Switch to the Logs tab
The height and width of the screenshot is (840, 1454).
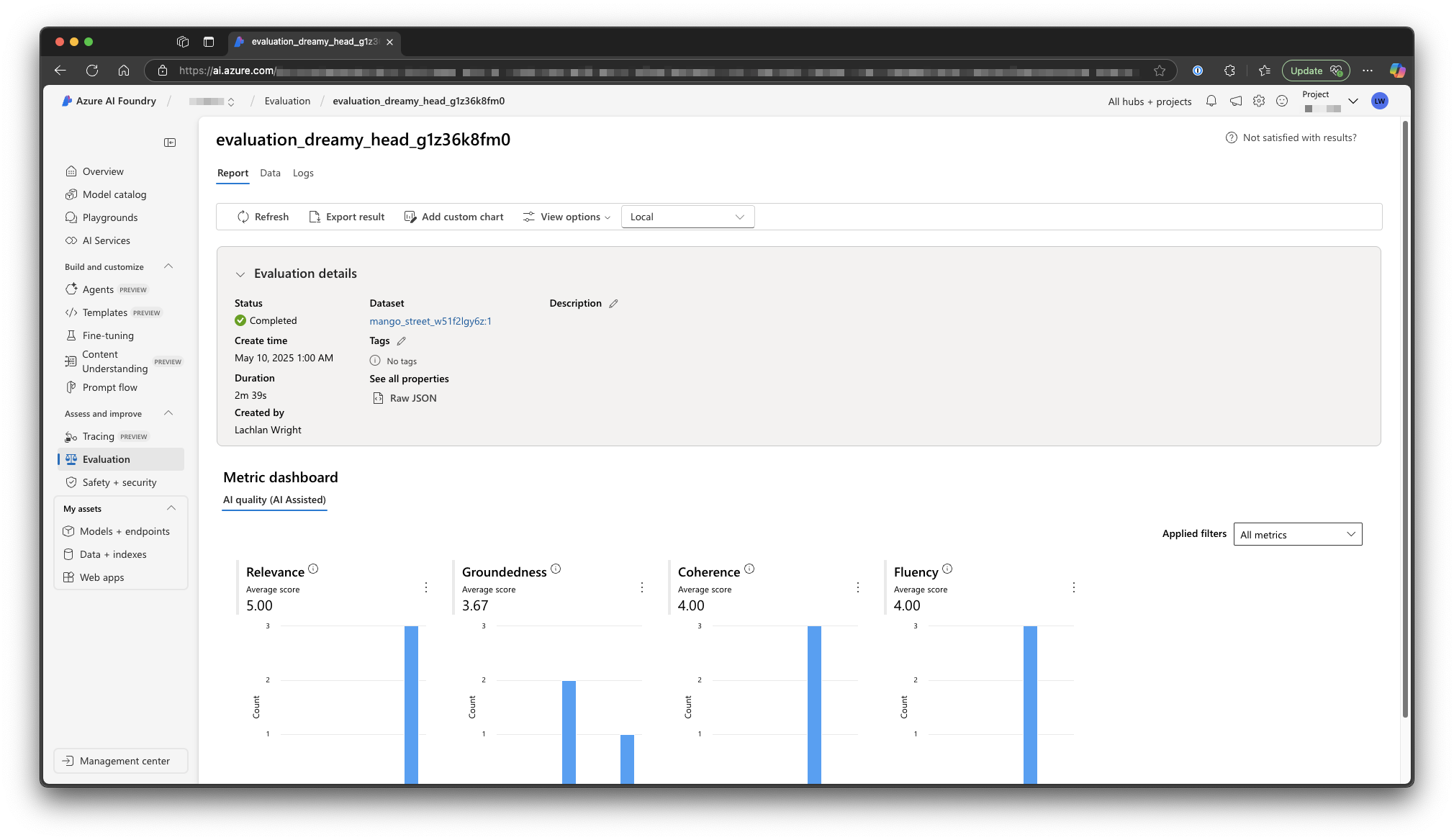[x=303, y=173]
